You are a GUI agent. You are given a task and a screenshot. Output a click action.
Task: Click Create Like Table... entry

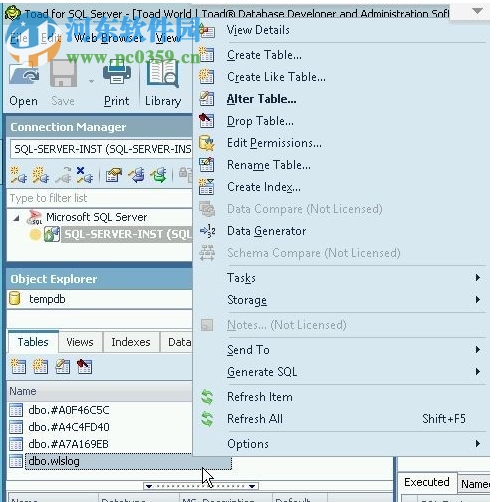tap(276, 77)
